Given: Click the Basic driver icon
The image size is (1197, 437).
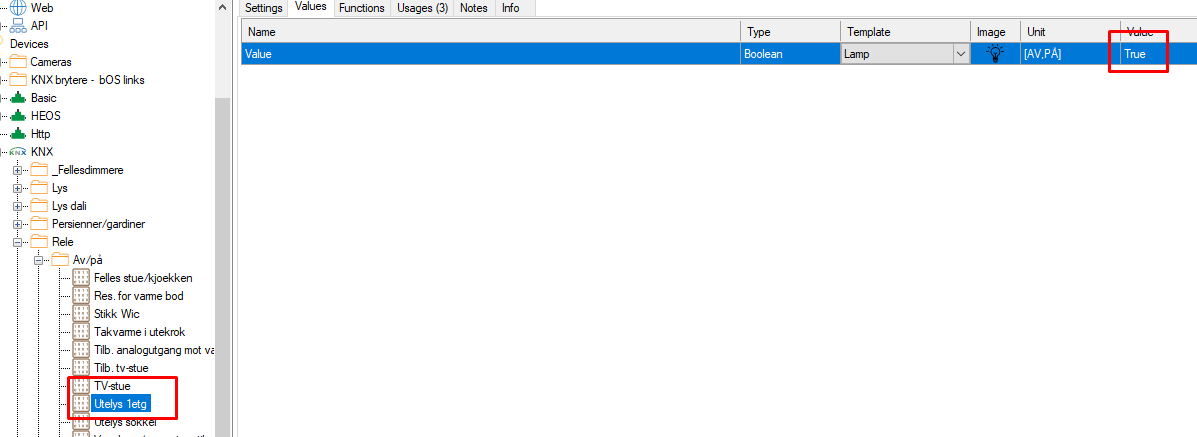Looking at the screenshot, I should point(18,98).
